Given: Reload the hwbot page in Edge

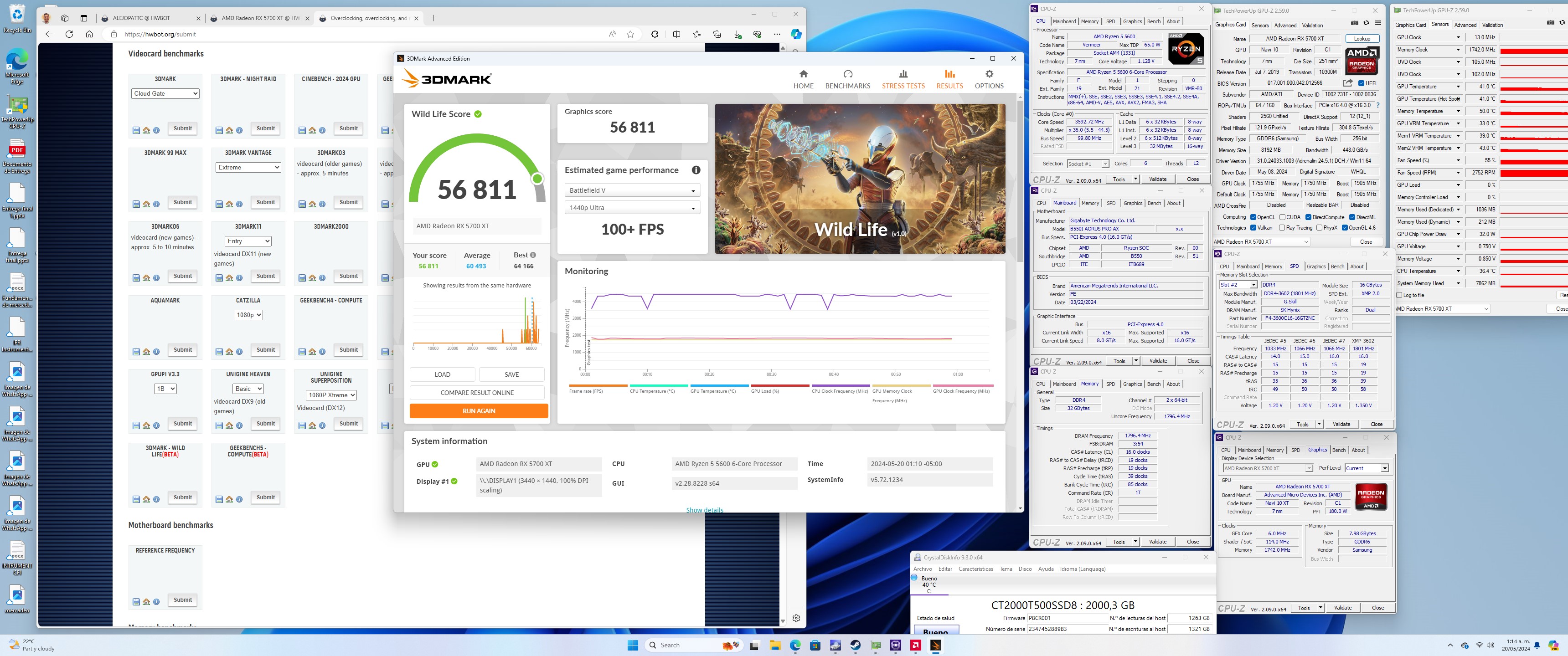Looking at the screenshot, I should (69, 34).
